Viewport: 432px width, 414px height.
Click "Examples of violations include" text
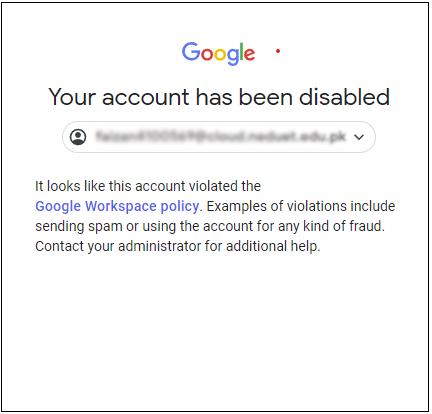(301, 206)
